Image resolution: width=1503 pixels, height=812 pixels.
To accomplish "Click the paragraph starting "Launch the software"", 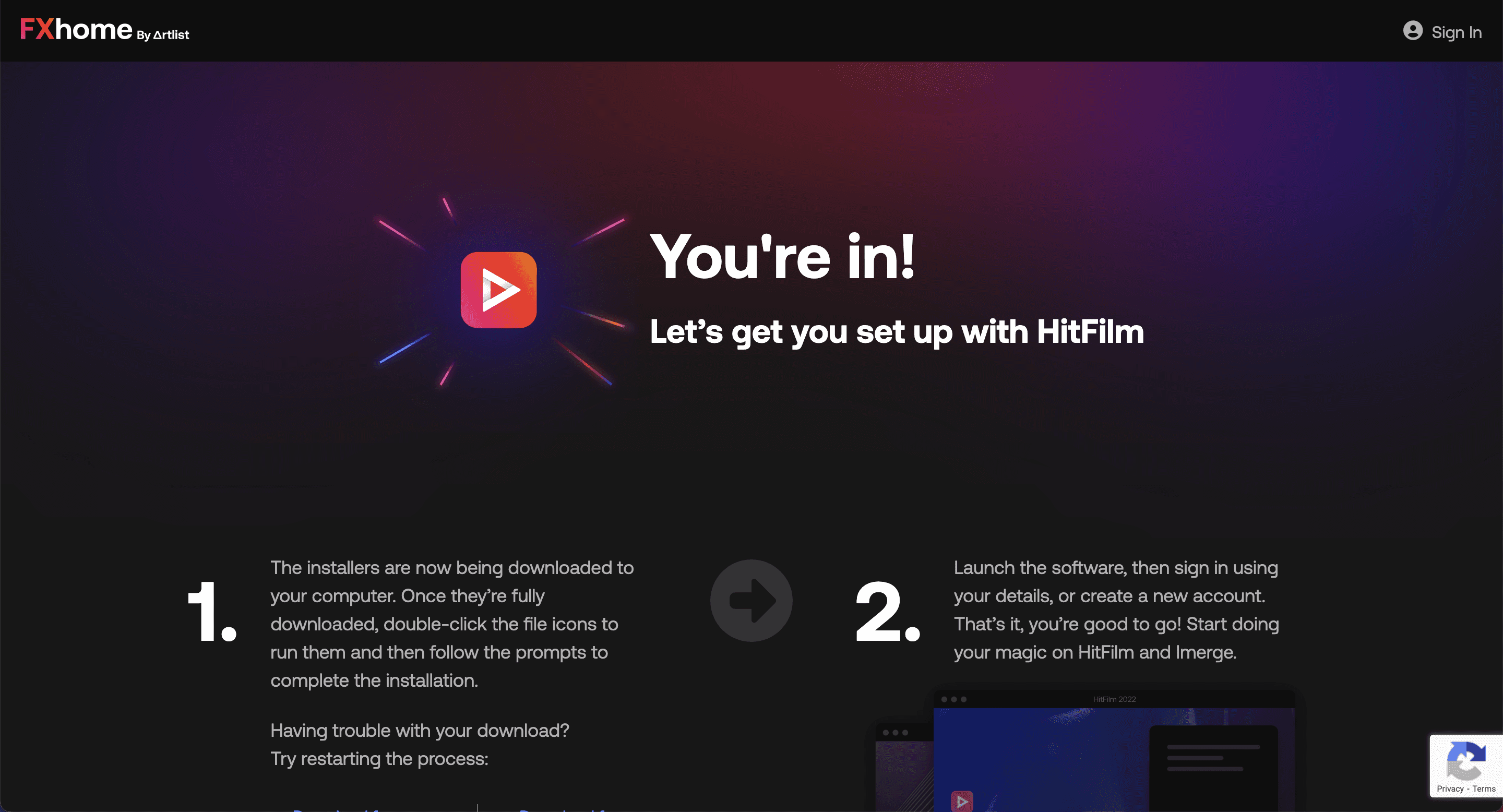I will click(1116, 610).
